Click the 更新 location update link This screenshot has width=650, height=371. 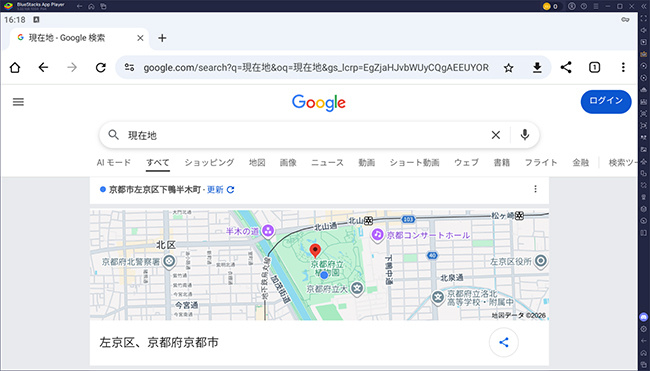[221, 189]
